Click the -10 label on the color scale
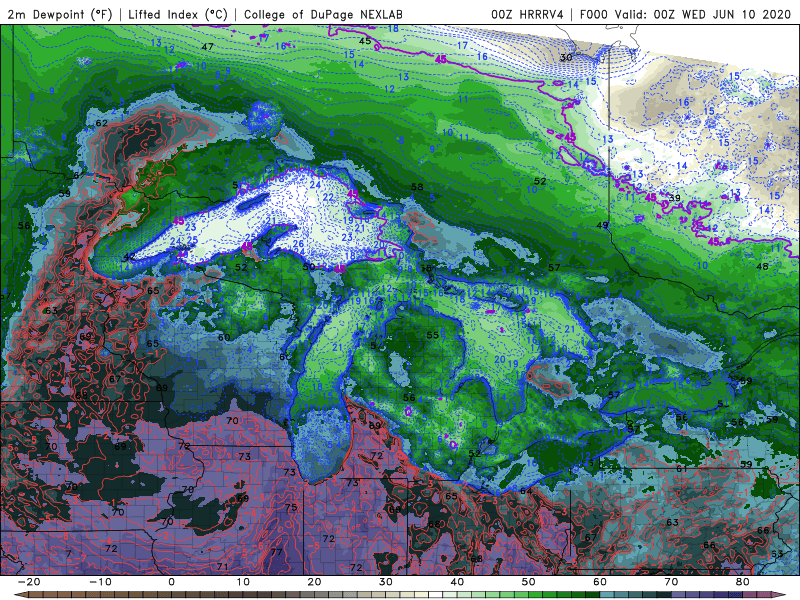Viewport: 800px width, 600px height. pyautogui.click(x=100, y=582)
